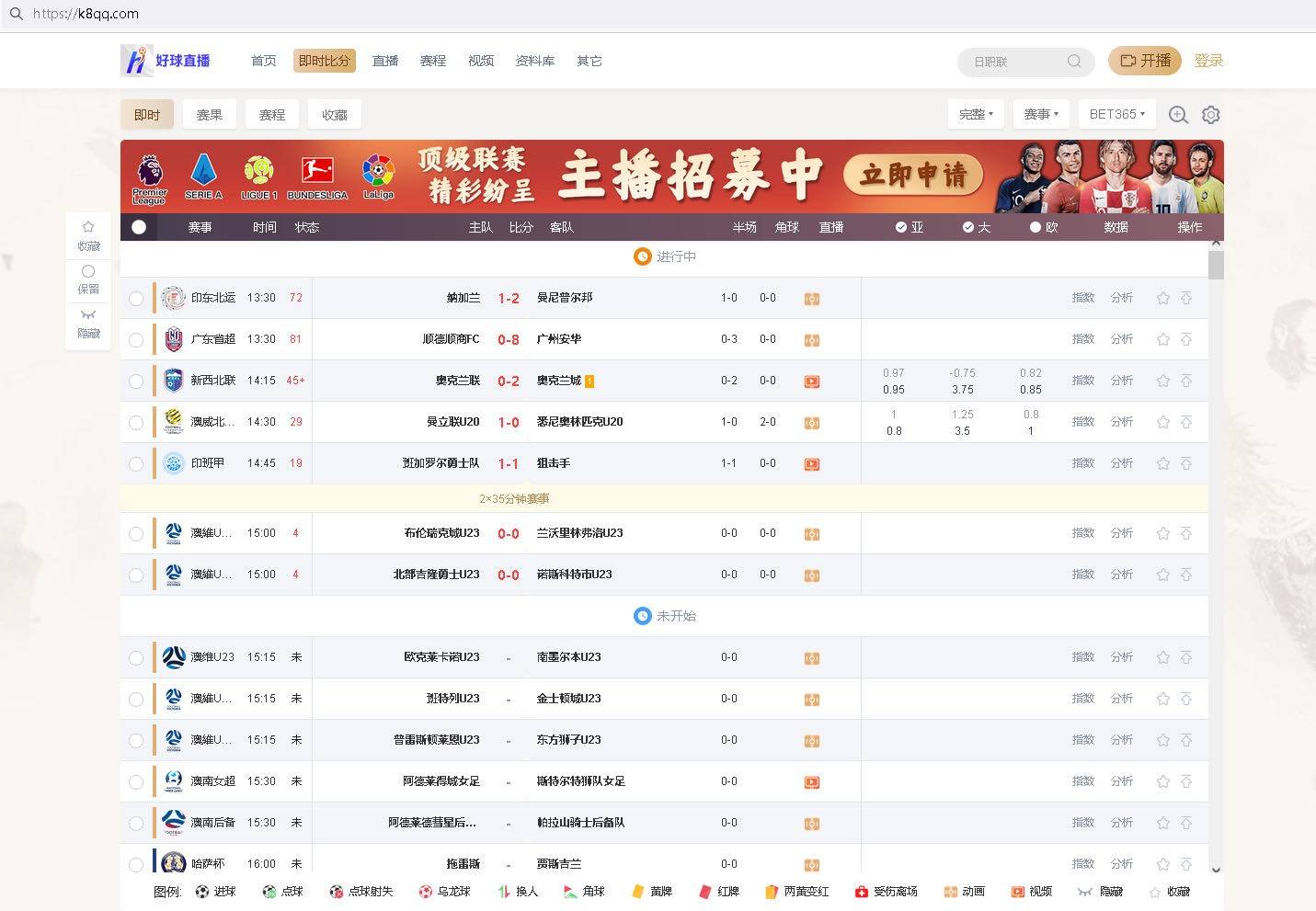Expand the BET365 odds dropdown
1316x911 pixels.
[x=1116, y=114]
